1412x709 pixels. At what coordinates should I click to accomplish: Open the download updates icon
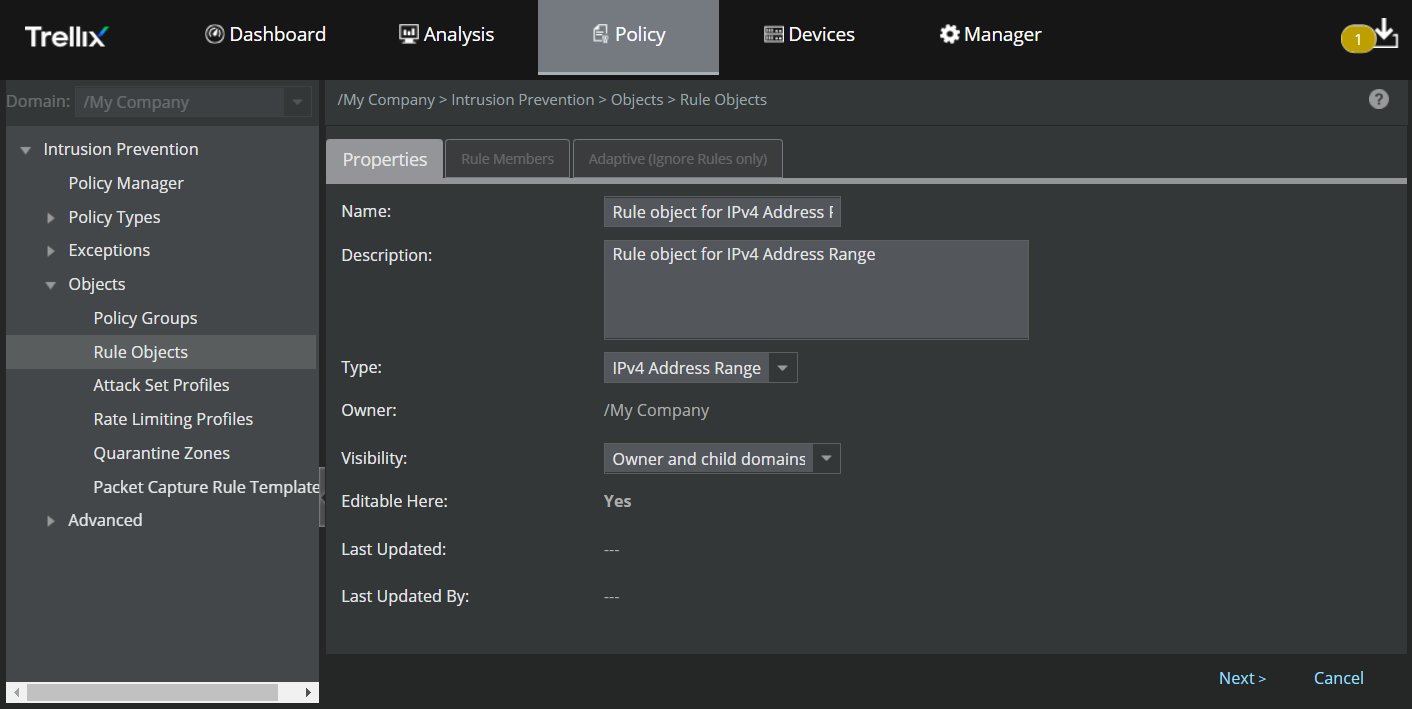coord(1385,33)
